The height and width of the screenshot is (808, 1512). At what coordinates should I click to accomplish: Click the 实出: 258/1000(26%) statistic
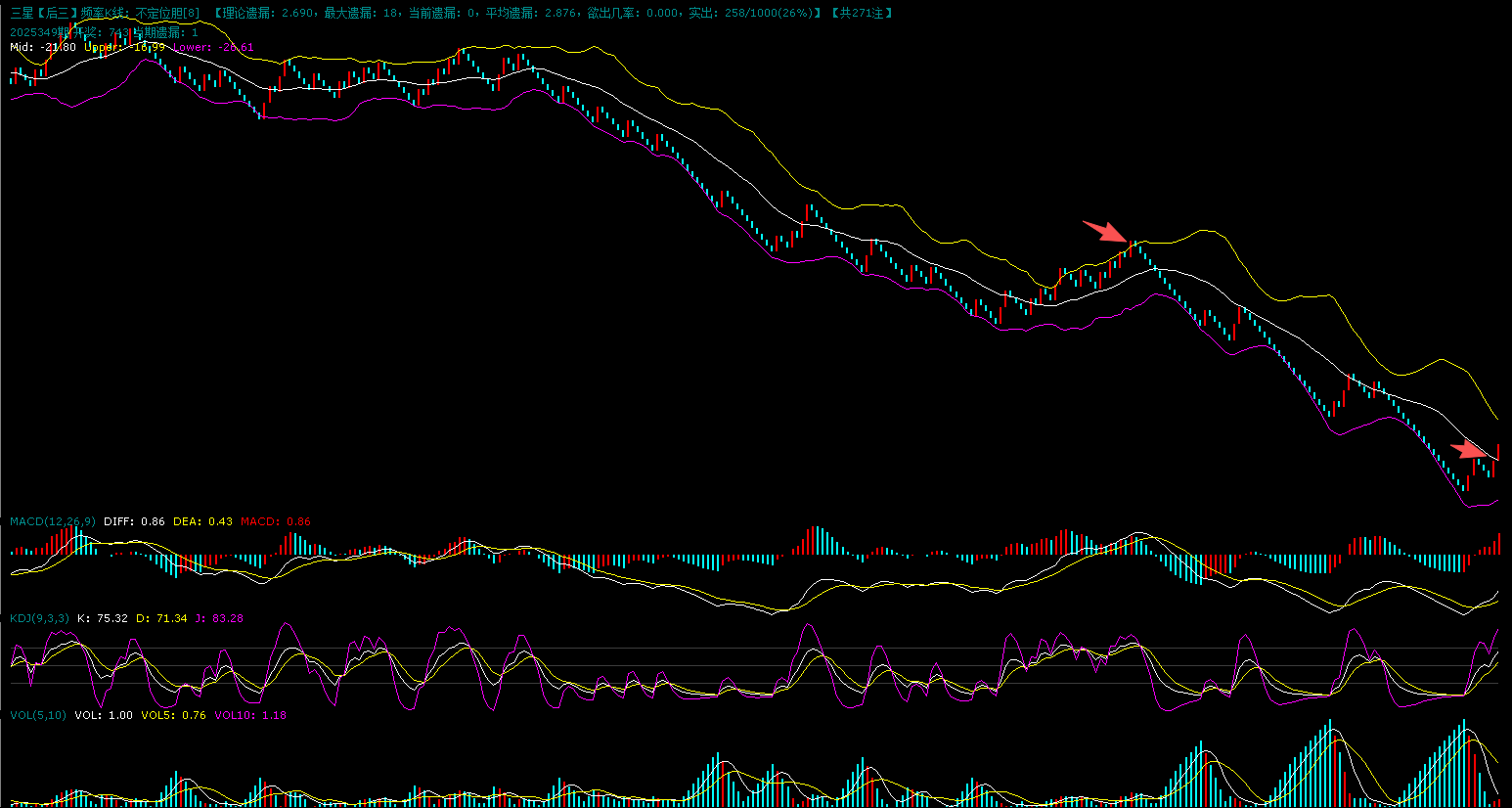(x=754, y=13)
